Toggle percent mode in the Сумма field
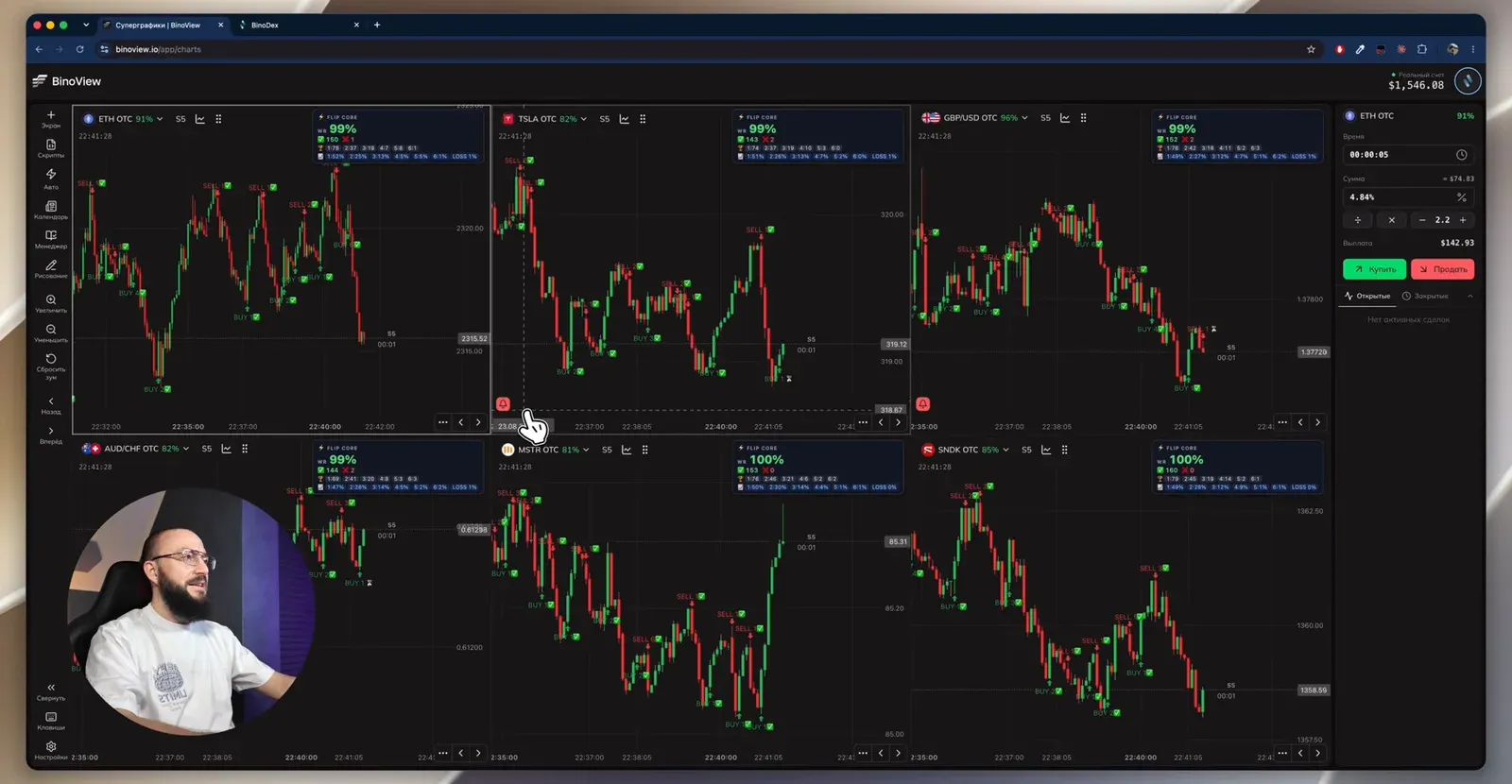Viewport: 1512px width, 784px height. pos(1462,197)
